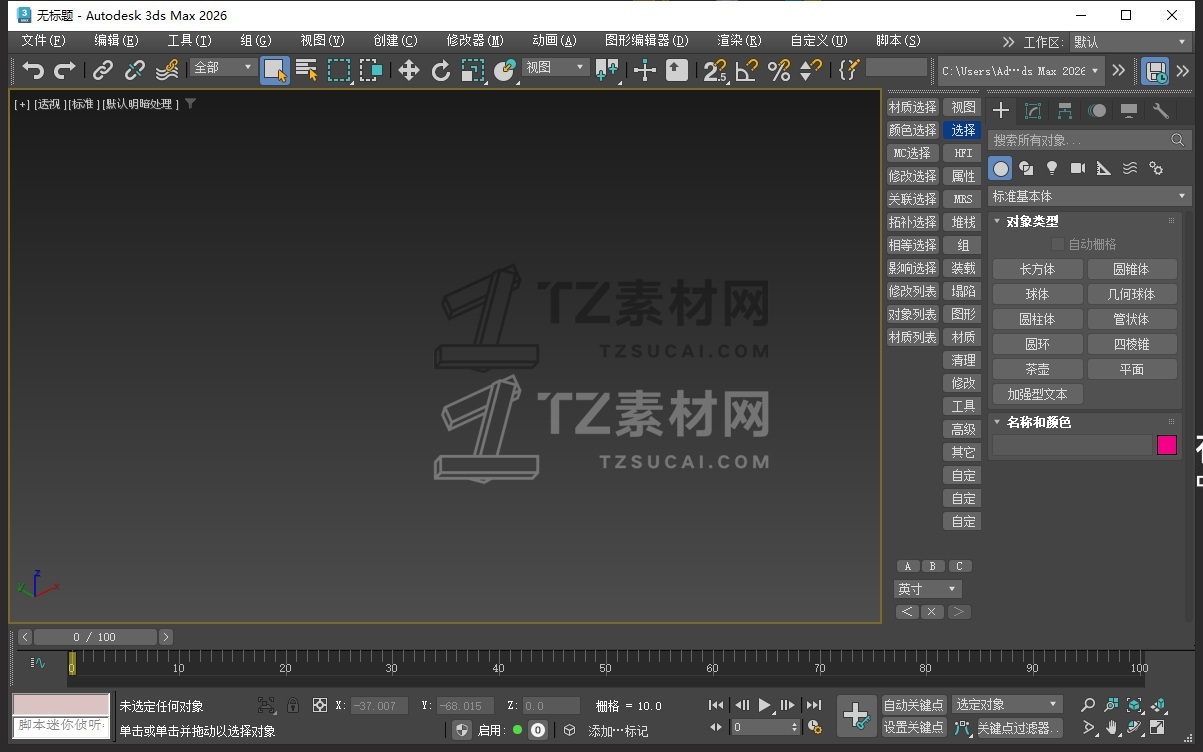Choose the Rectangular Selection Region tool

(340, 70)
